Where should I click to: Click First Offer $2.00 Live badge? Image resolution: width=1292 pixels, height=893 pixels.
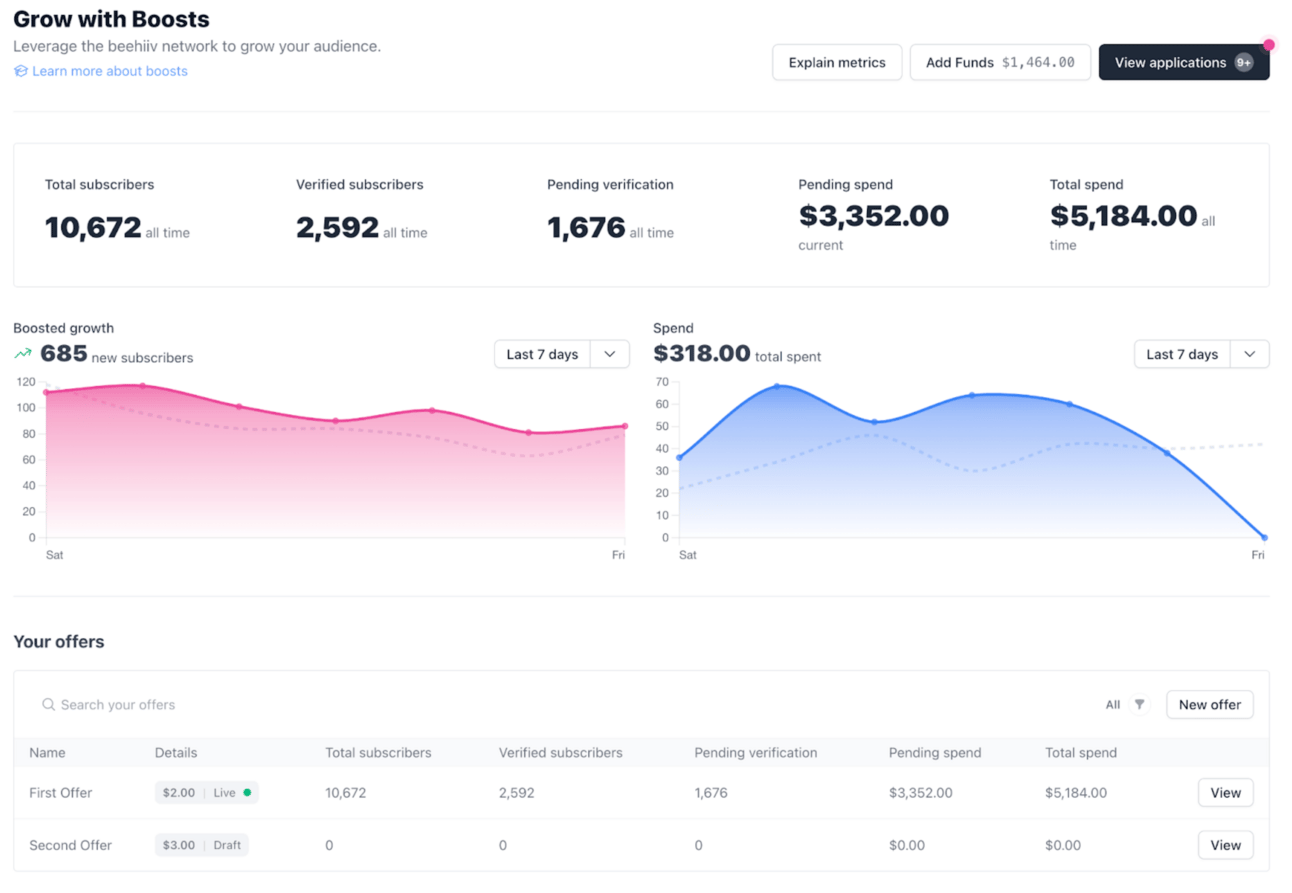[206, 793]
